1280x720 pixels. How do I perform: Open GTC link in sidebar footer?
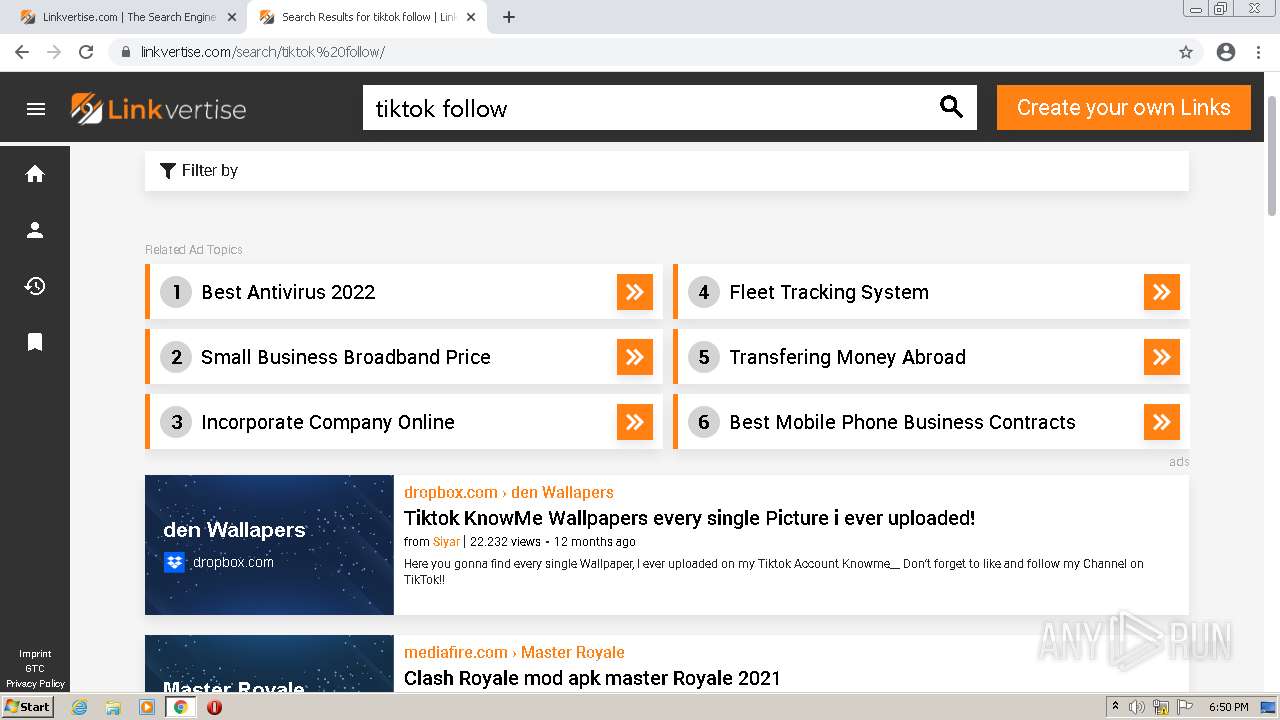tap(35, 669)
